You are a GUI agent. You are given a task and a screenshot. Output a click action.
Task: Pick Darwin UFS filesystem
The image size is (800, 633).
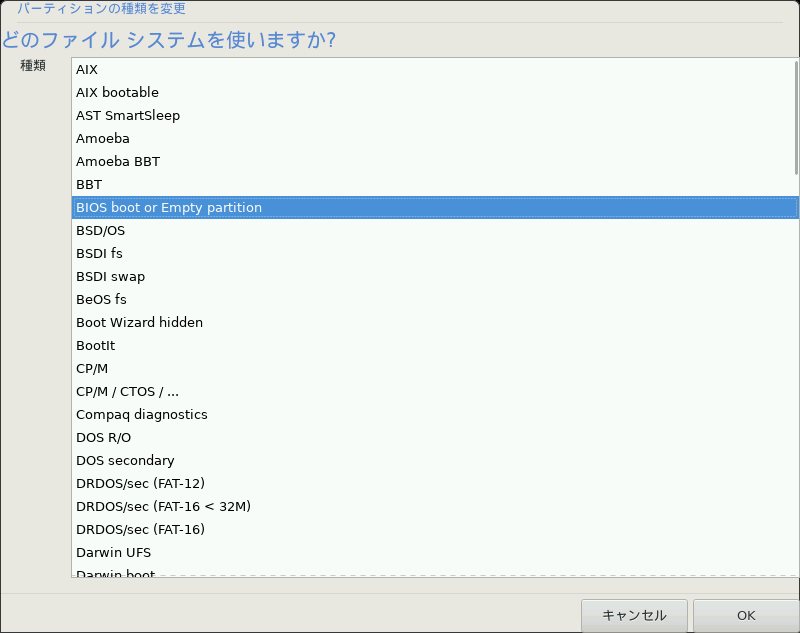pyautogui.click(x=435, y=552)
